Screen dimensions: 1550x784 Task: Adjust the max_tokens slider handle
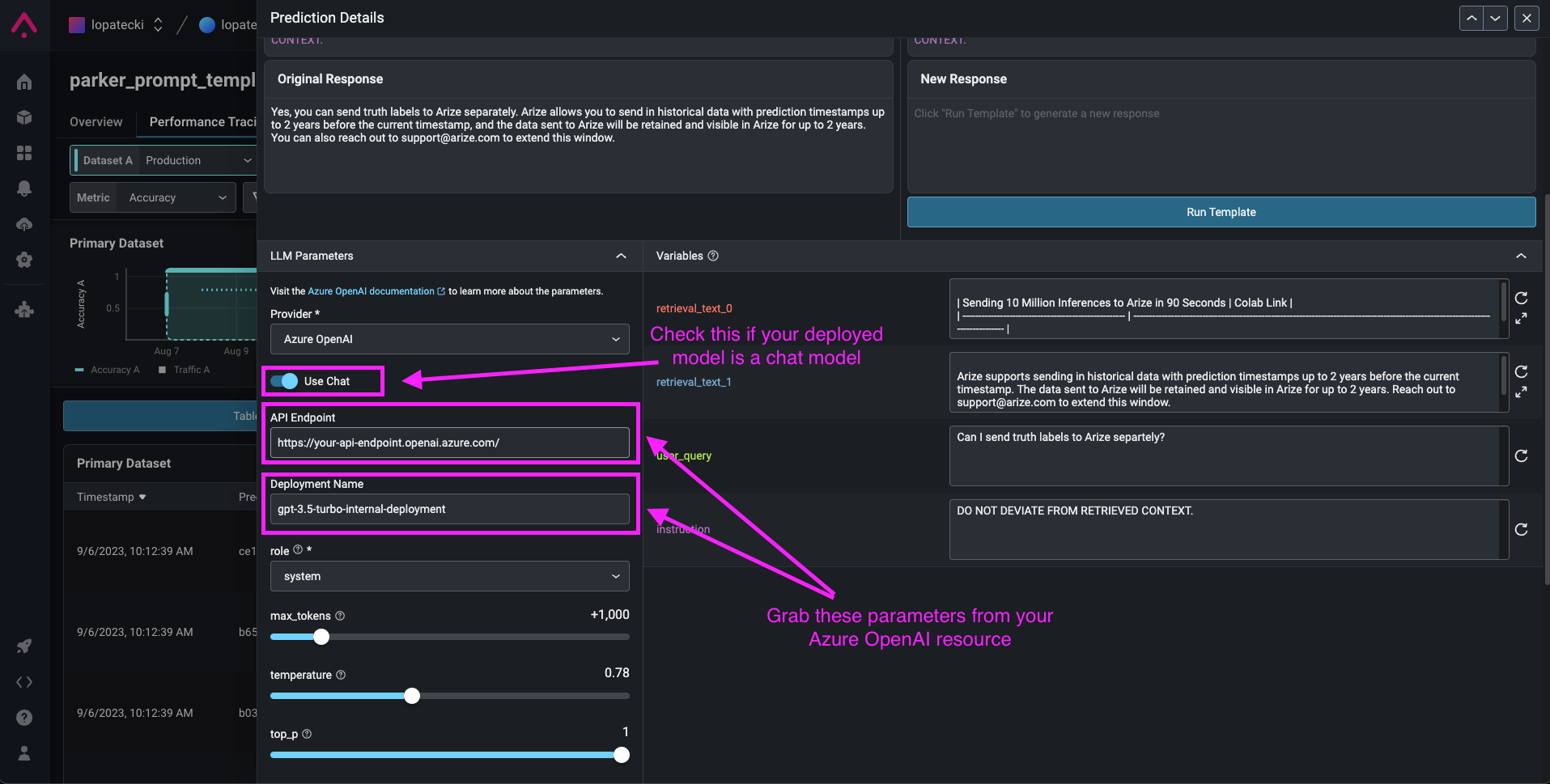click(x=321, y=637)
